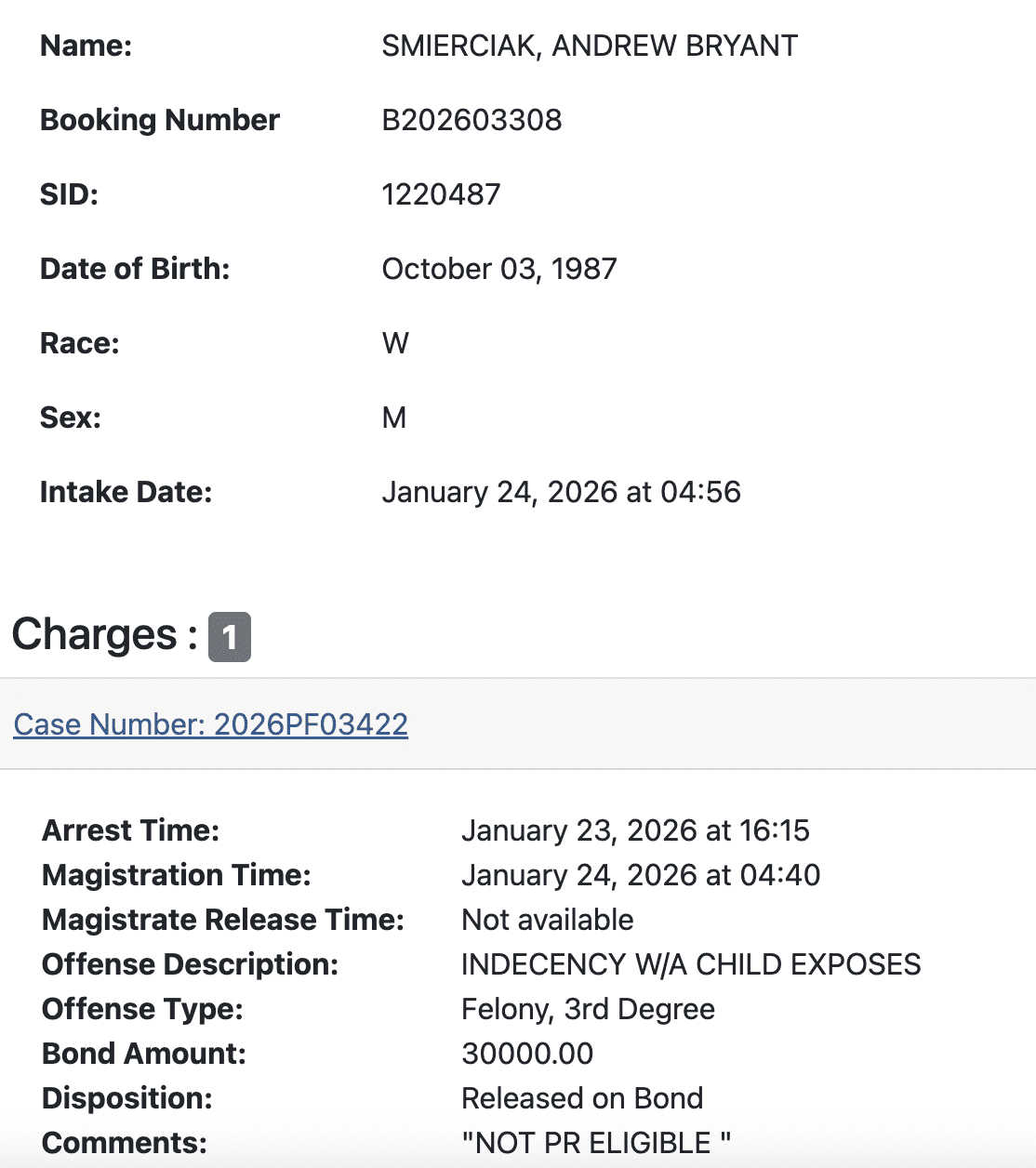Click the "NOT PR ELIGIBLE" comment text
The width and height of the screenshot is (1036, 1168).
596,1143
